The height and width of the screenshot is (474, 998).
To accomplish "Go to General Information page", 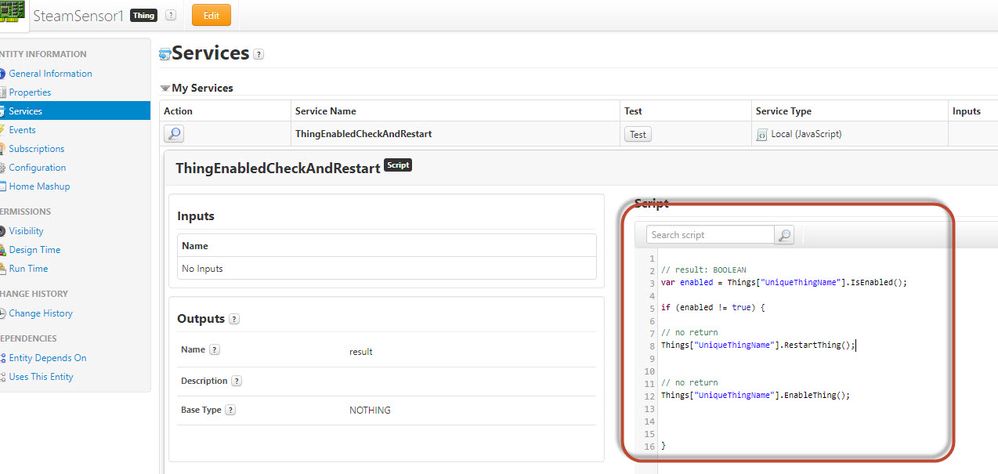I will (50, 73).
